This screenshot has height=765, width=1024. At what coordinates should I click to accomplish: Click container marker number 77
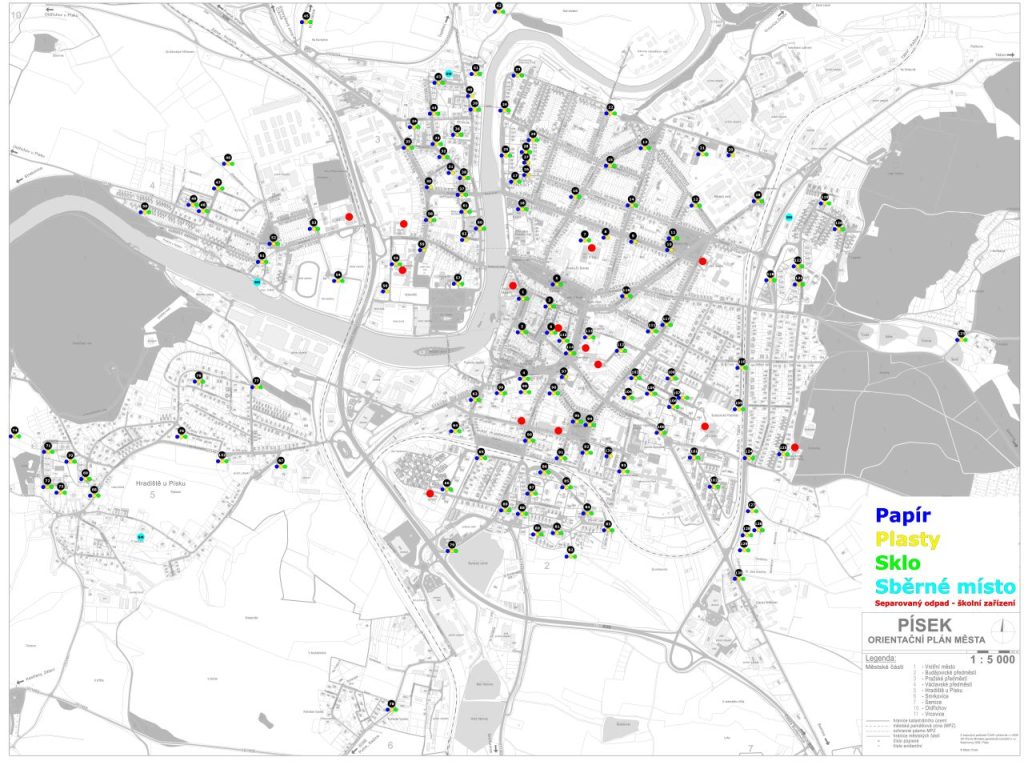(257, 380)
